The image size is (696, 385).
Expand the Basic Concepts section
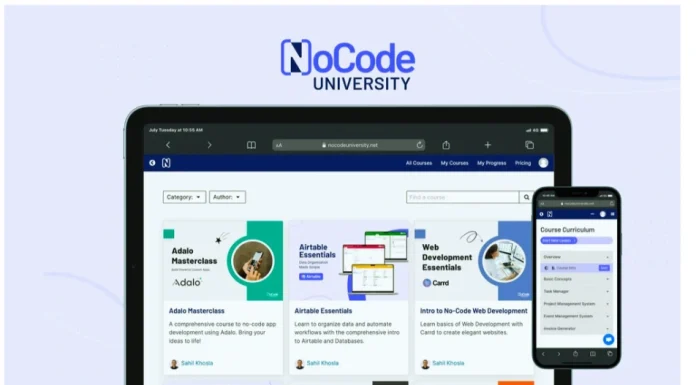point(576,279)
